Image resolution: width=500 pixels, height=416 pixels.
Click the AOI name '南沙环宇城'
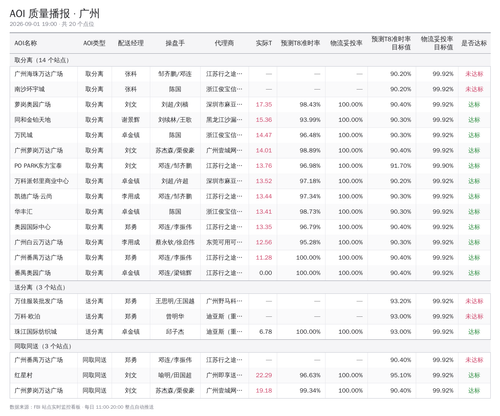[30, 89]
